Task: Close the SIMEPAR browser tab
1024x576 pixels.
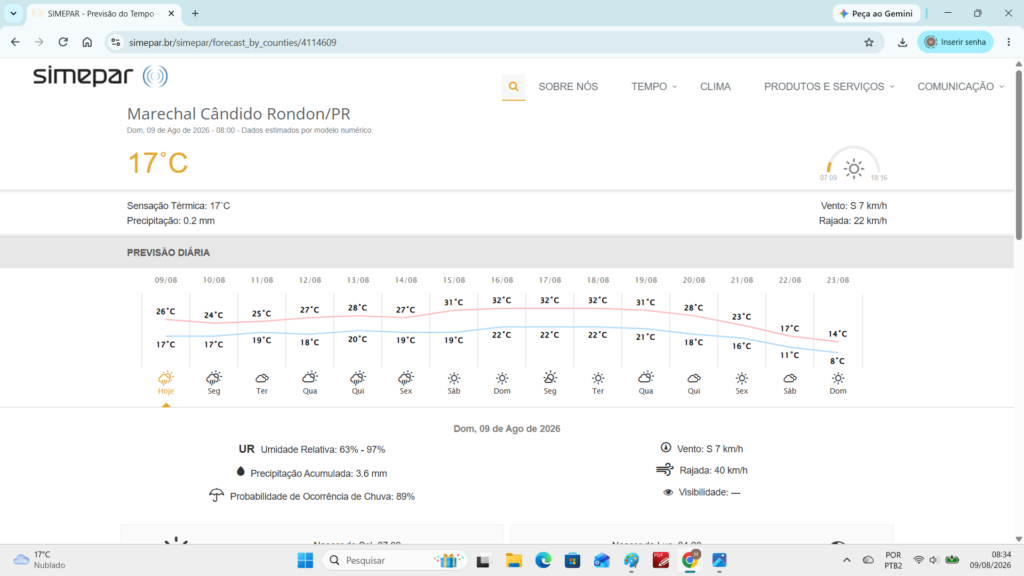Action: (x=171, y=13)
